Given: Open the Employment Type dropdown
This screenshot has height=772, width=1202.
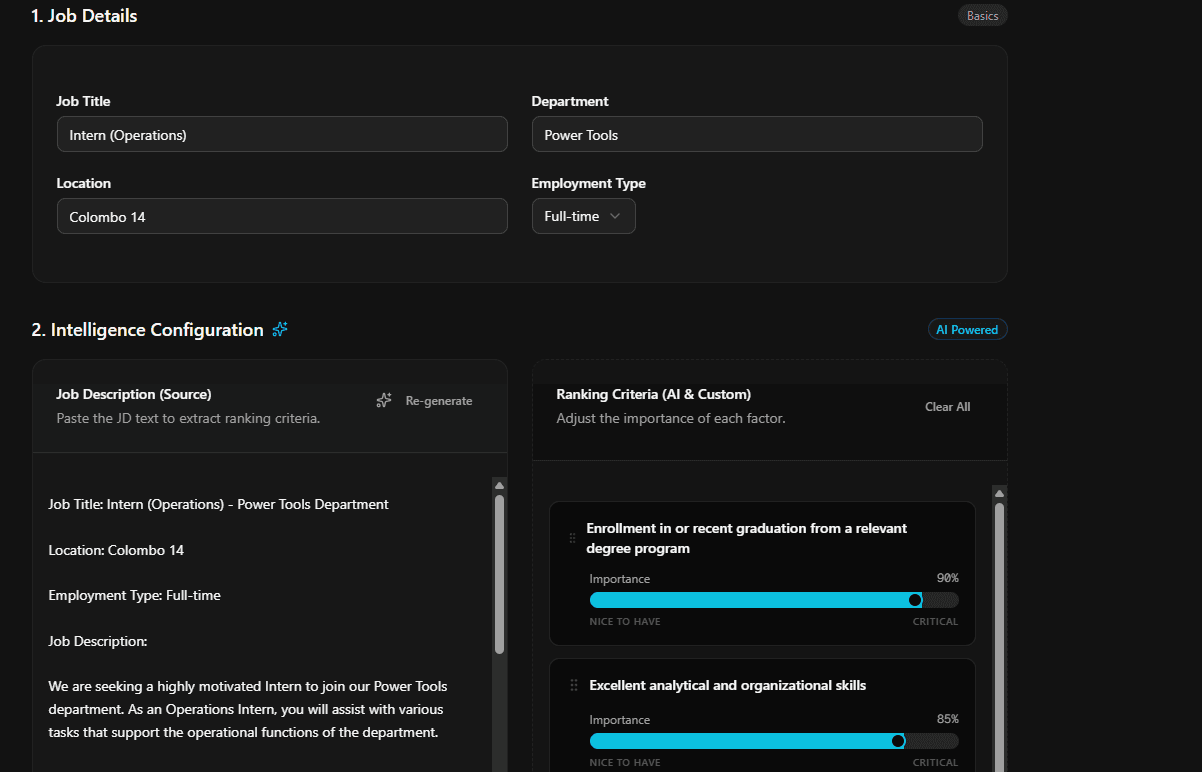Looking at the screenshot, I should coord(583,215).
